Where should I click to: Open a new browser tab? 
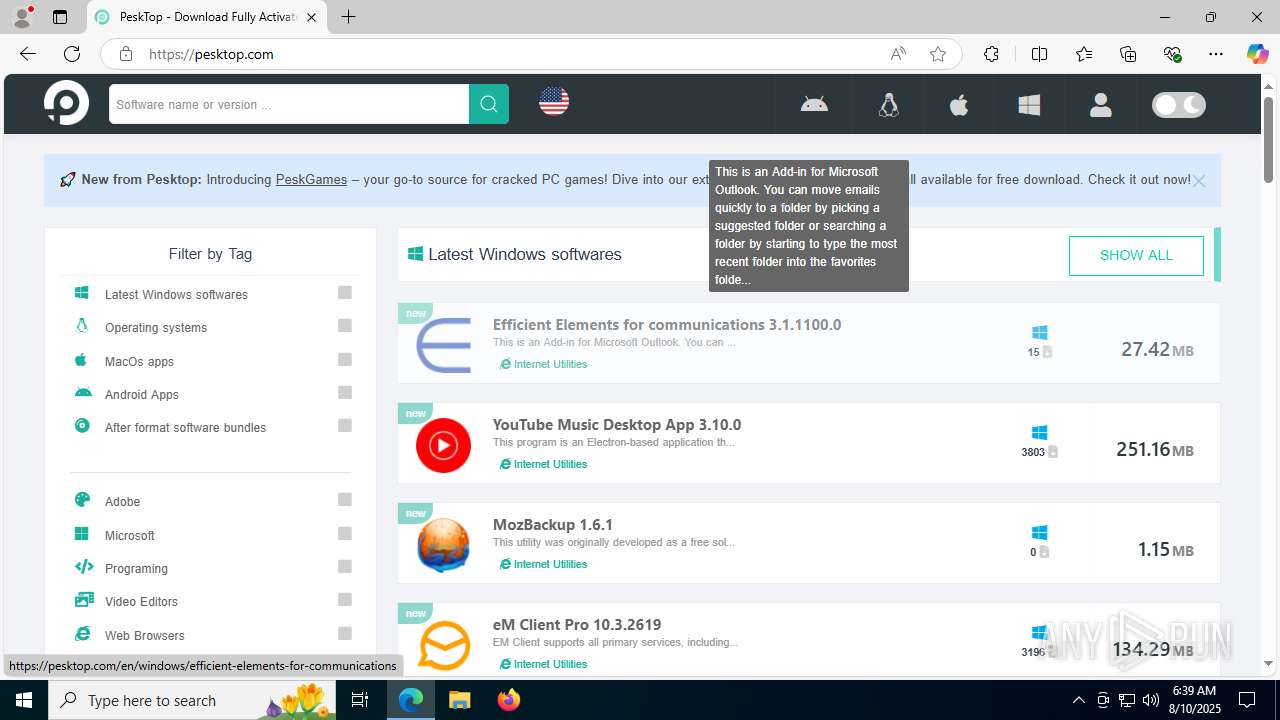348,17
